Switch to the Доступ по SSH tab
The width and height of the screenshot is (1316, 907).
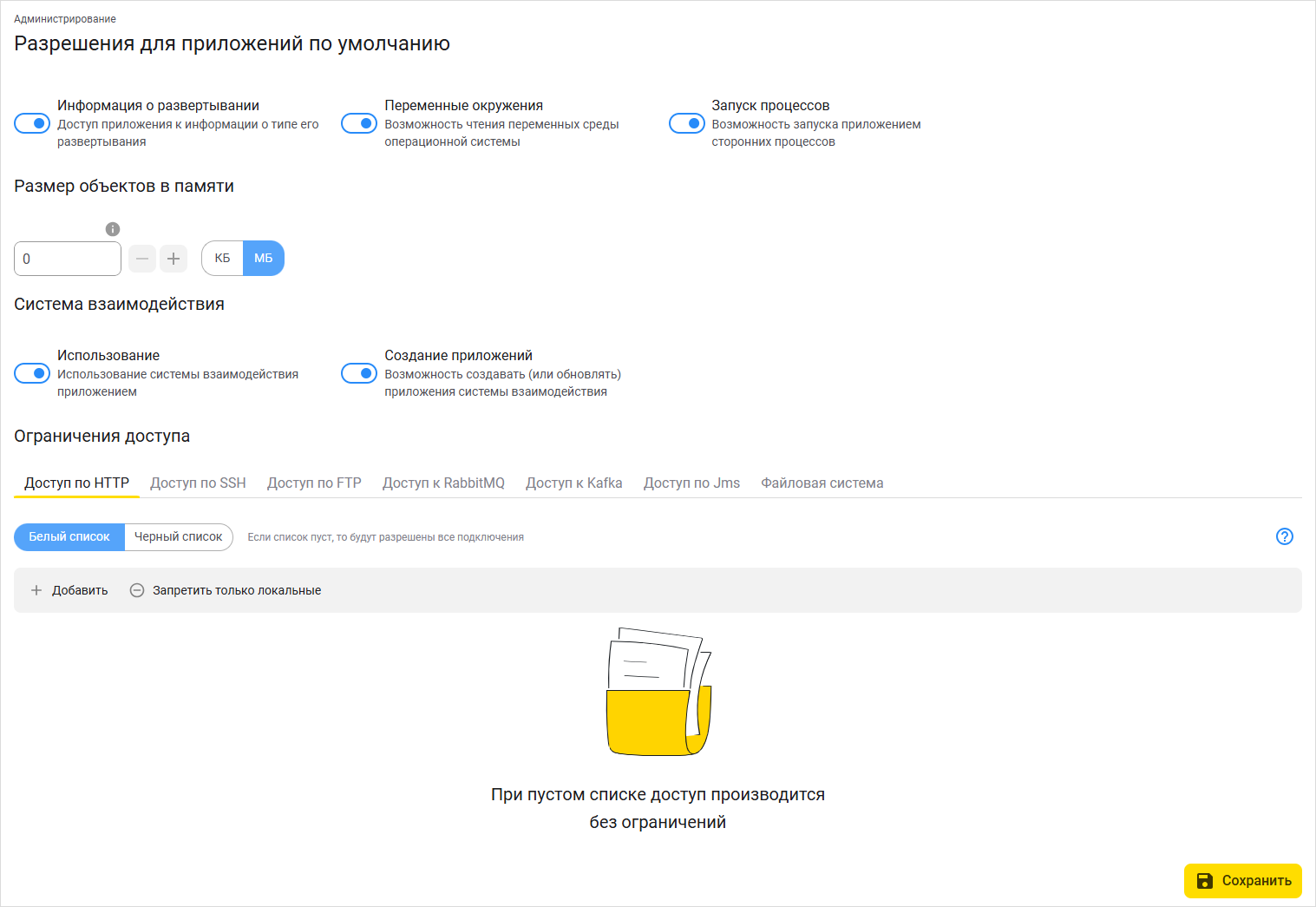point(198,483)
